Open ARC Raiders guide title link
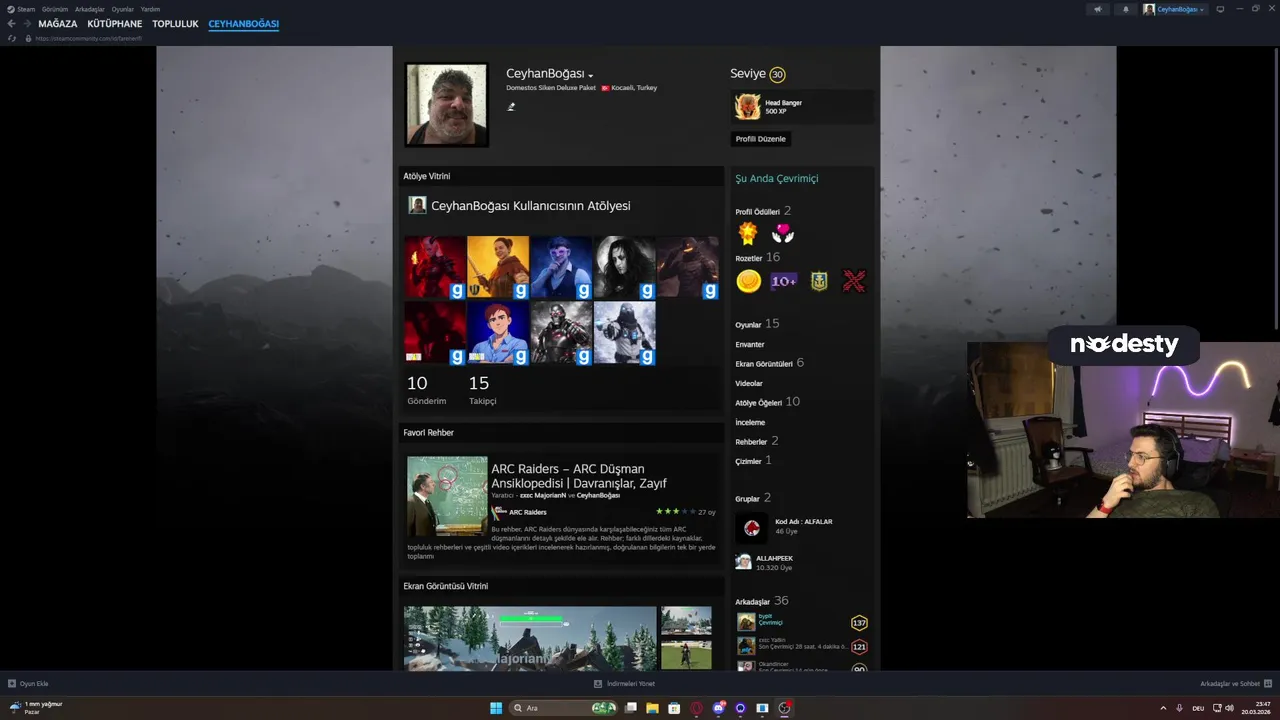 (579, 476)
